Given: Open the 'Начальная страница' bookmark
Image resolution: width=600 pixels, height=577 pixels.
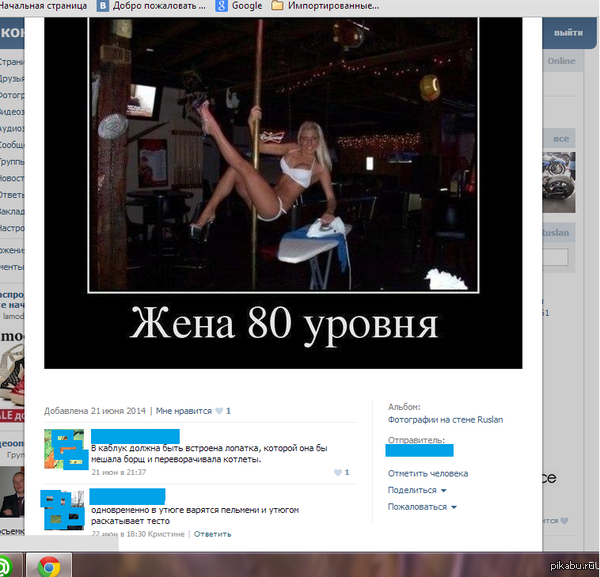Looking at the screenshot, I should pos(40,6).
